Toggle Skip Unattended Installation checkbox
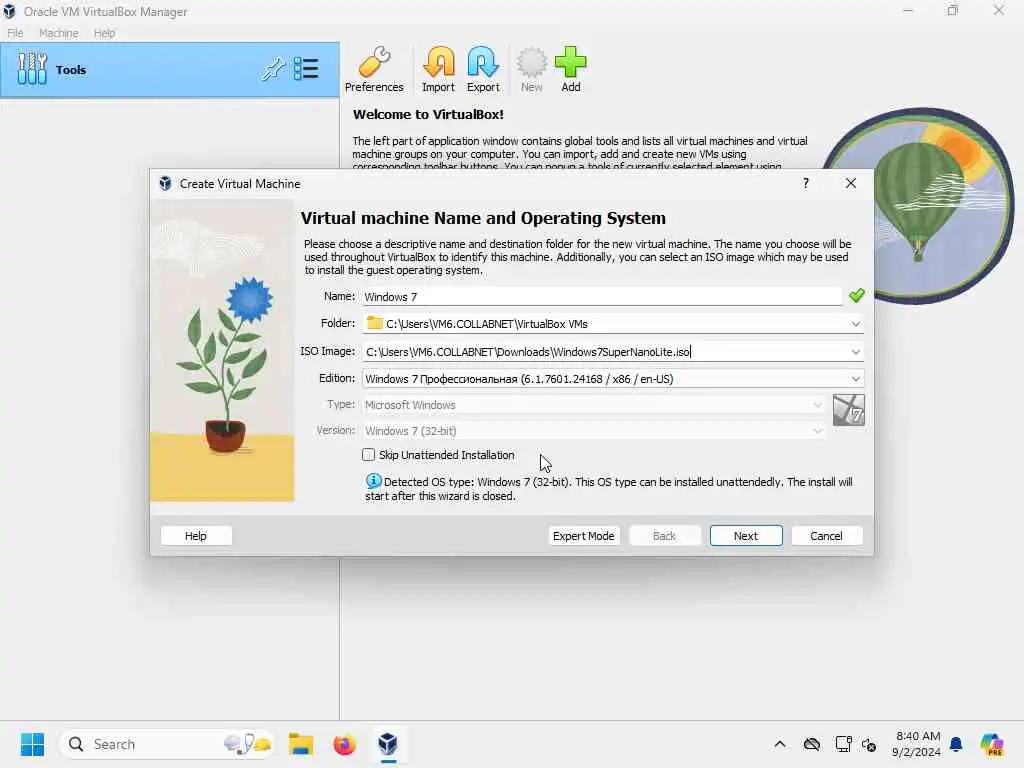Image resolution: width=1024 pixels, height=768 pixels. (368, 455)
